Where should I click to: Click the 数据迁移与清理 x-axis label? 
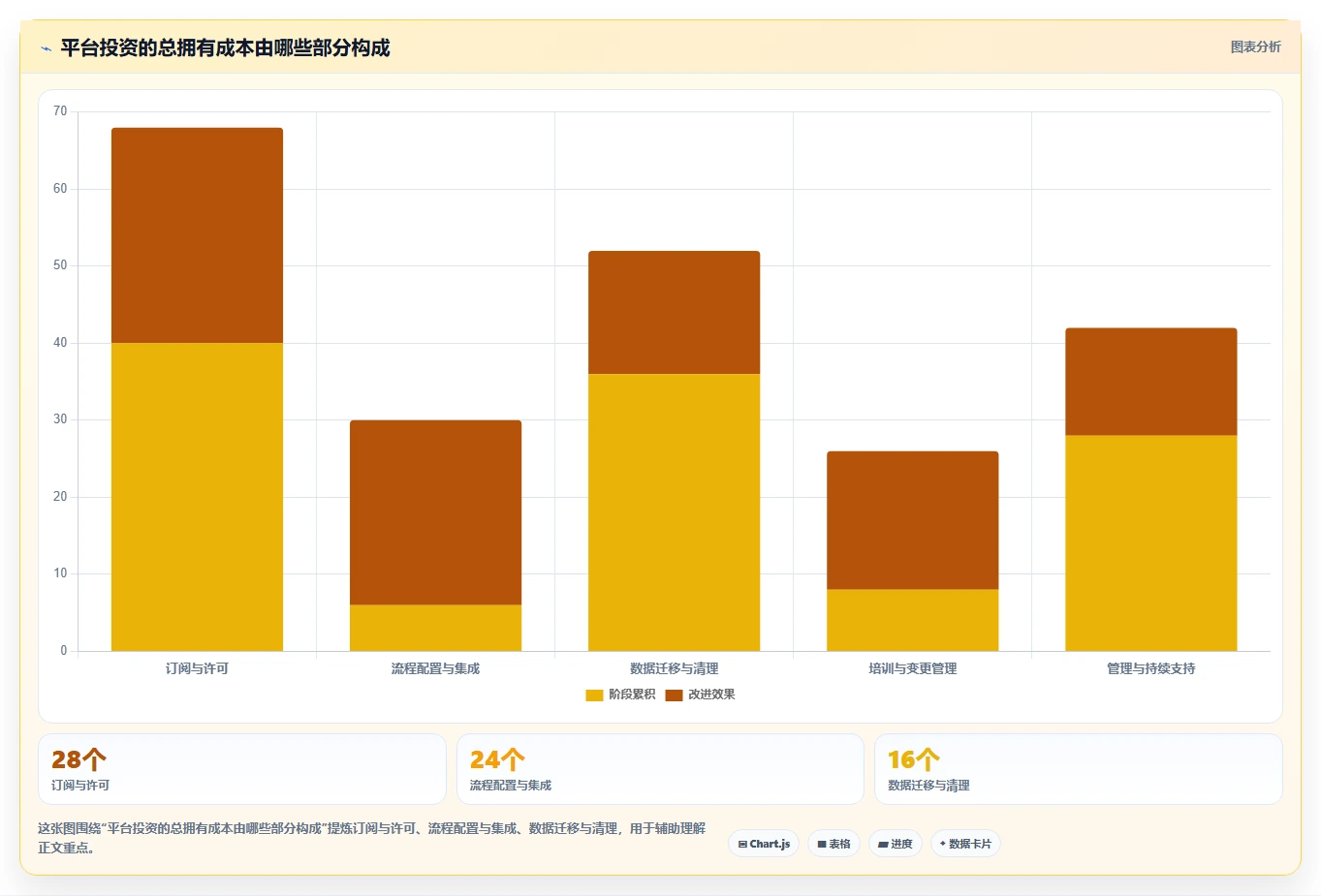(x=674, y=668)
